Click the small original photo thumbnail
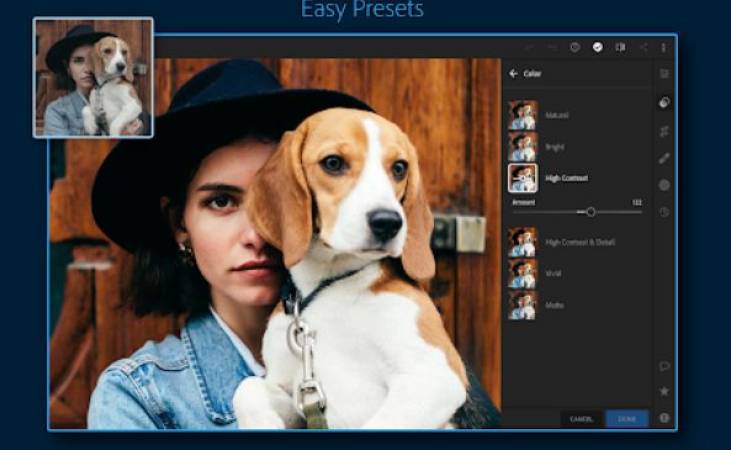The image size is (731, 450). click(93, 77)
